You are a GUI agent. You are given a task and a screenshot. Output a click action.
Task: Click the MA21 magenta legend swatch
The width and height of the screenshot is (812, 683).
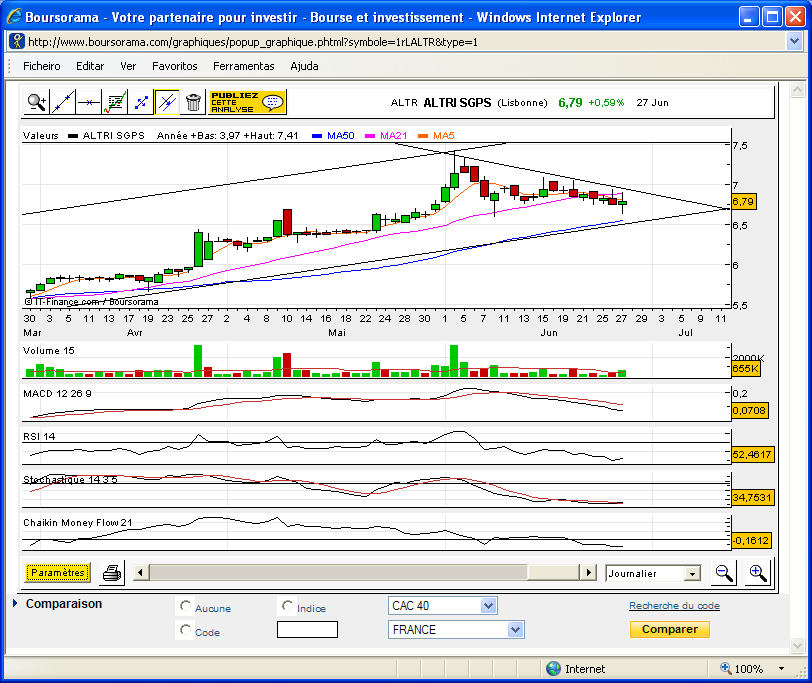click(x=370, y=136)
